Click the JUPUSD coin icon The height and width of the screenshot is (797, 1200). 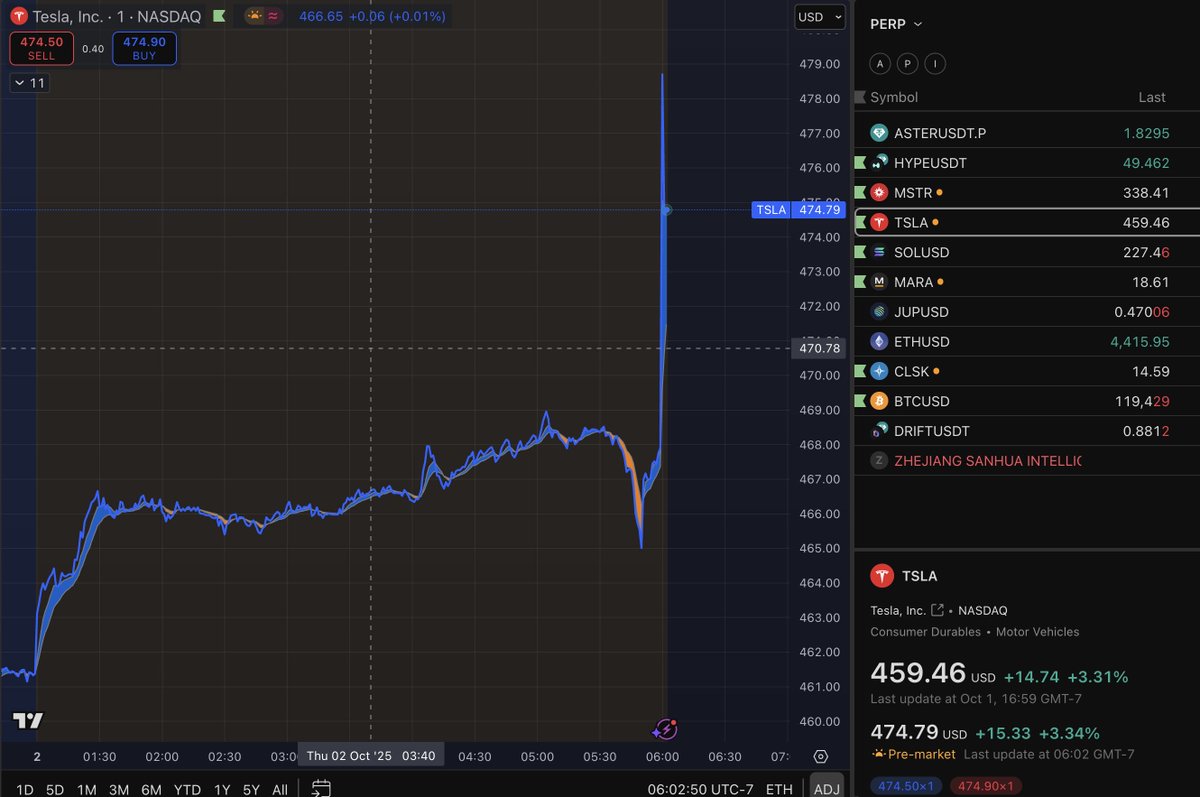pyautogui.click(x=879, y=312)
